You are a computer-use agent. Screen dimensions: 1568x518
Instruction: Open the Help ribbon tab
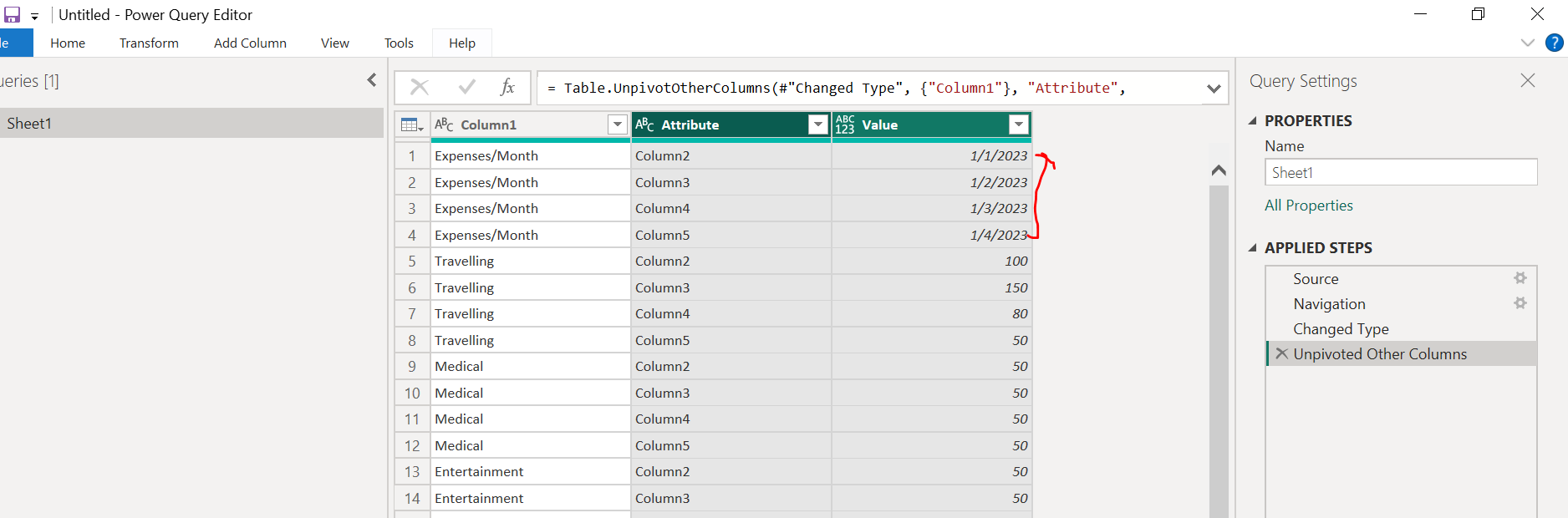462,43
